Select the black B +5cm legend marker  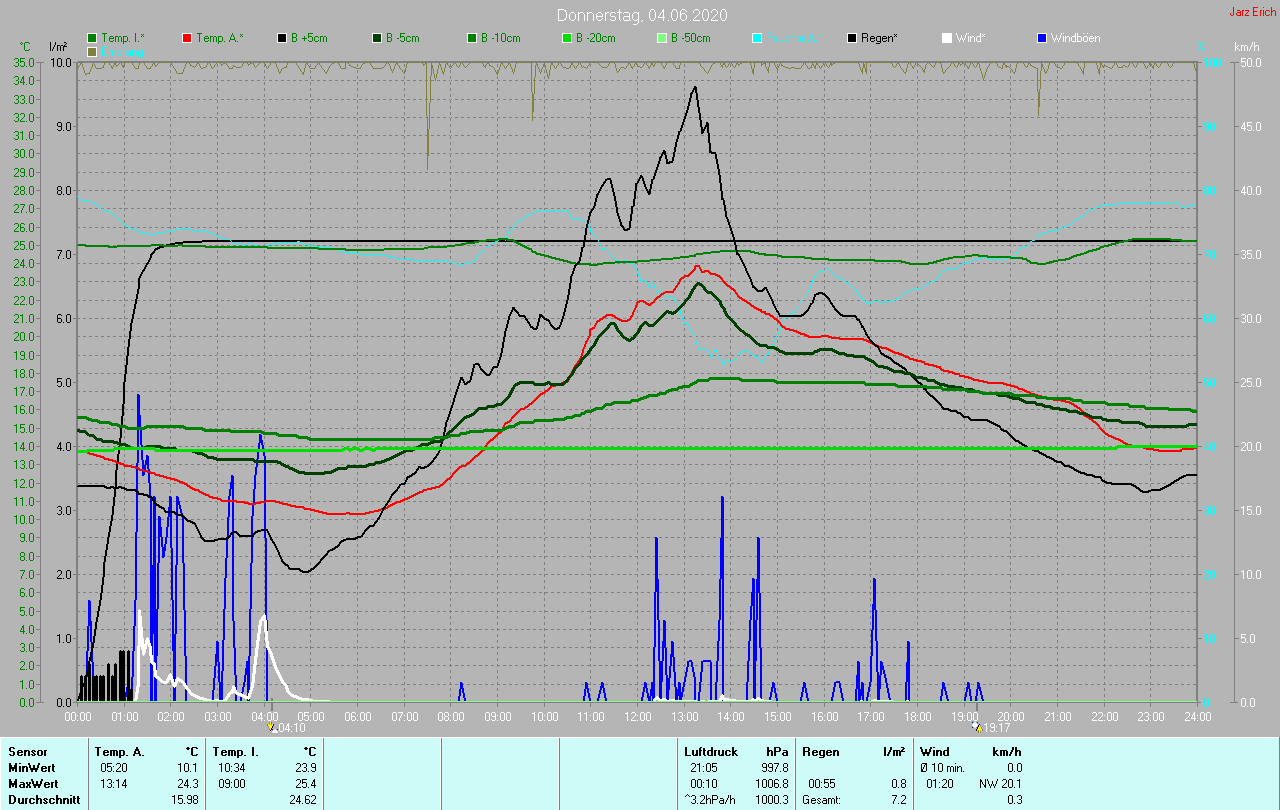pyautogui.click(x=282, y=38)
